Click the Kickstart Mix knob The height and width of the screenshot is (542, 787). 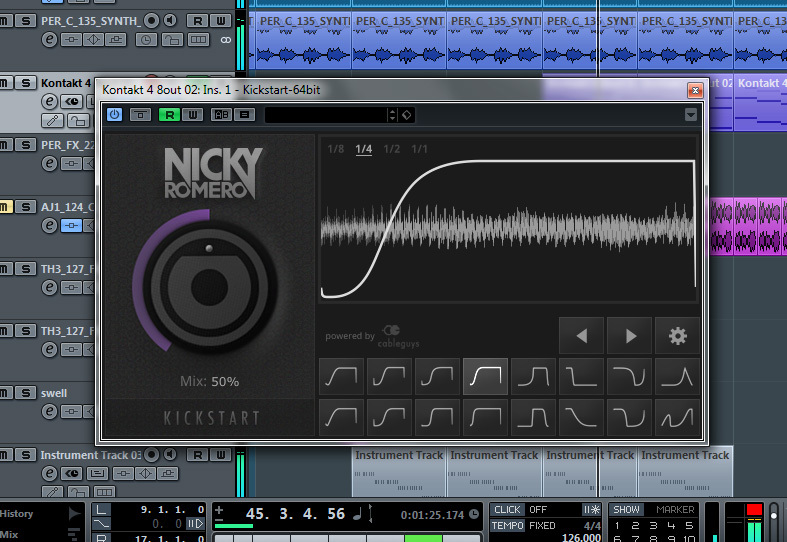(x=209, y=287)
